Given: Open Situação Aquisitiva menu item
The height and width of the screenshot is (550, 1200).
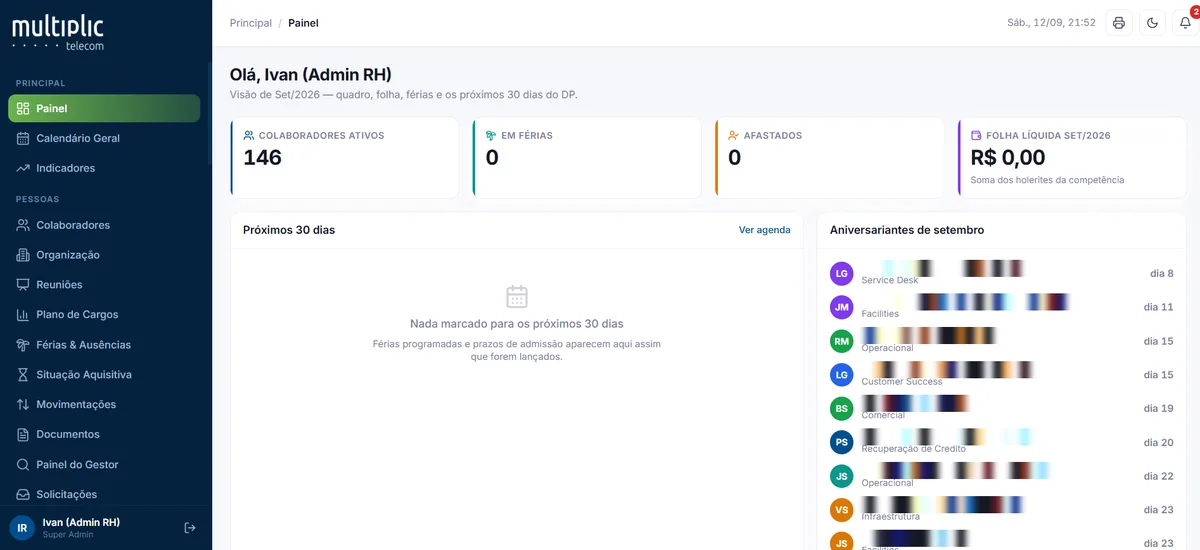Looking at the screenshot, I should click(x=104, y=375).
